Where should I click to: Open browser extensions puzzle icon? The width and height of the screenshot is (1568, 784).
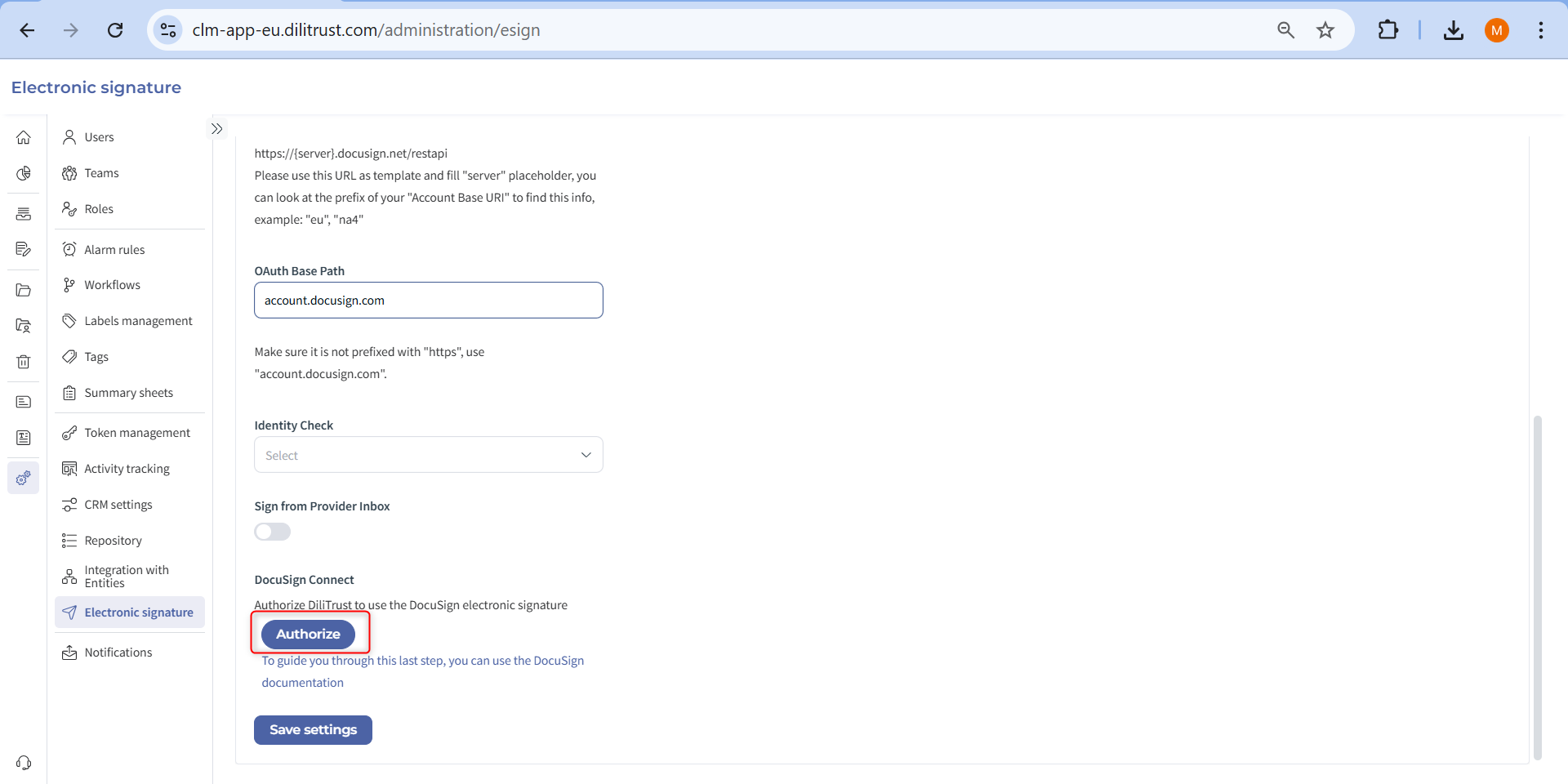click(1388, 30)
